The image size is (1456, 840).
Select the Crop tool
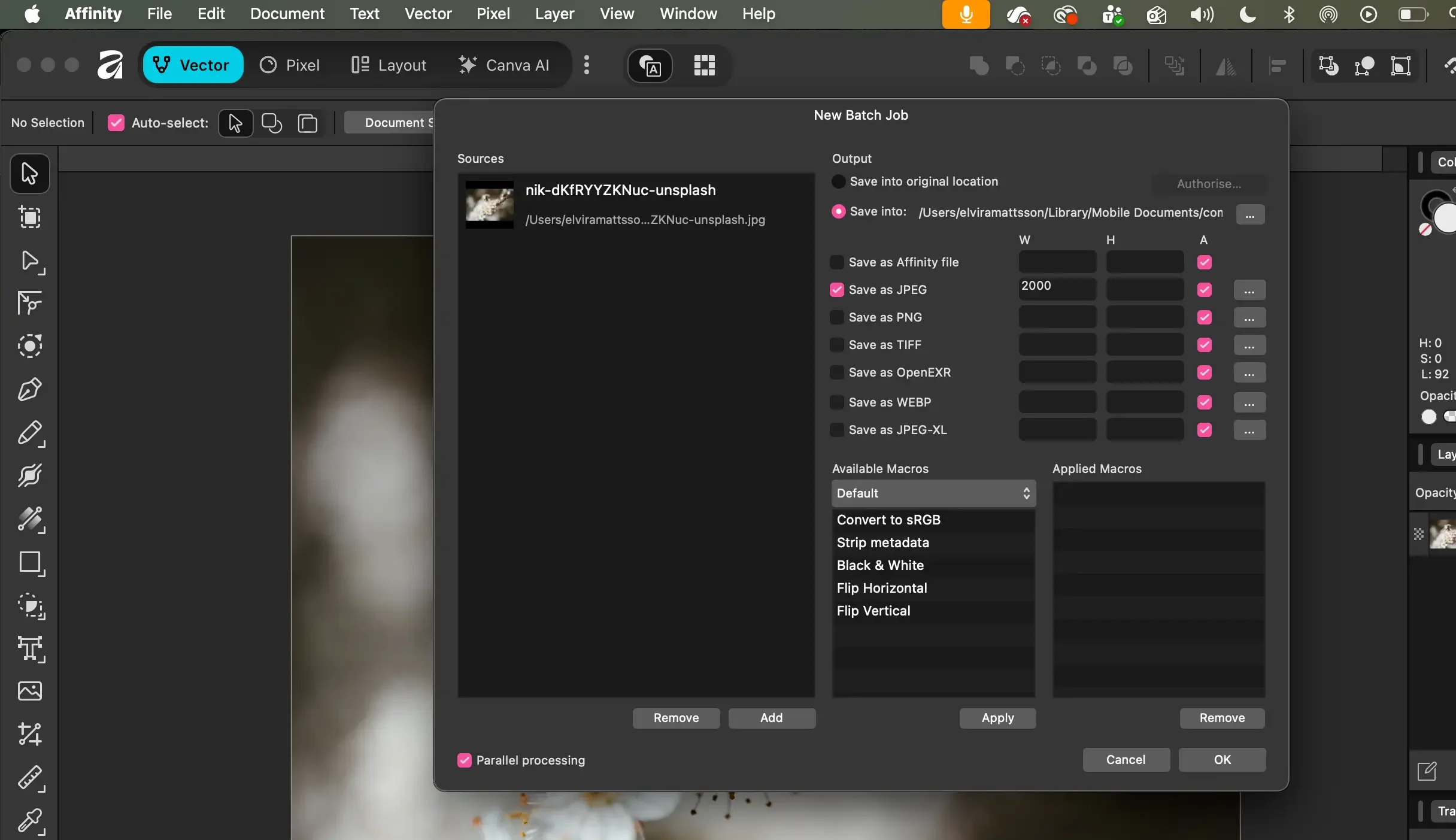tap(29, 734)
